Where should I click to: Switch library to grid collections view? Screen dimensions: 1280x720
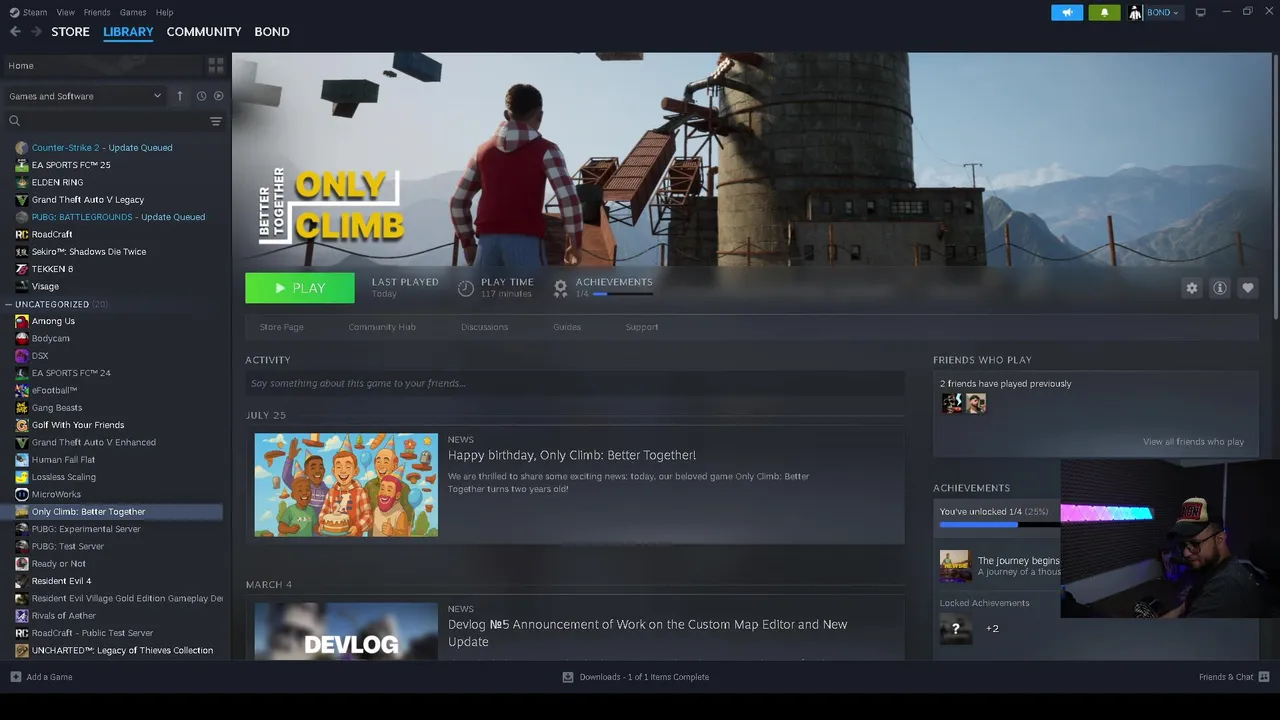[x=215, y=66]
